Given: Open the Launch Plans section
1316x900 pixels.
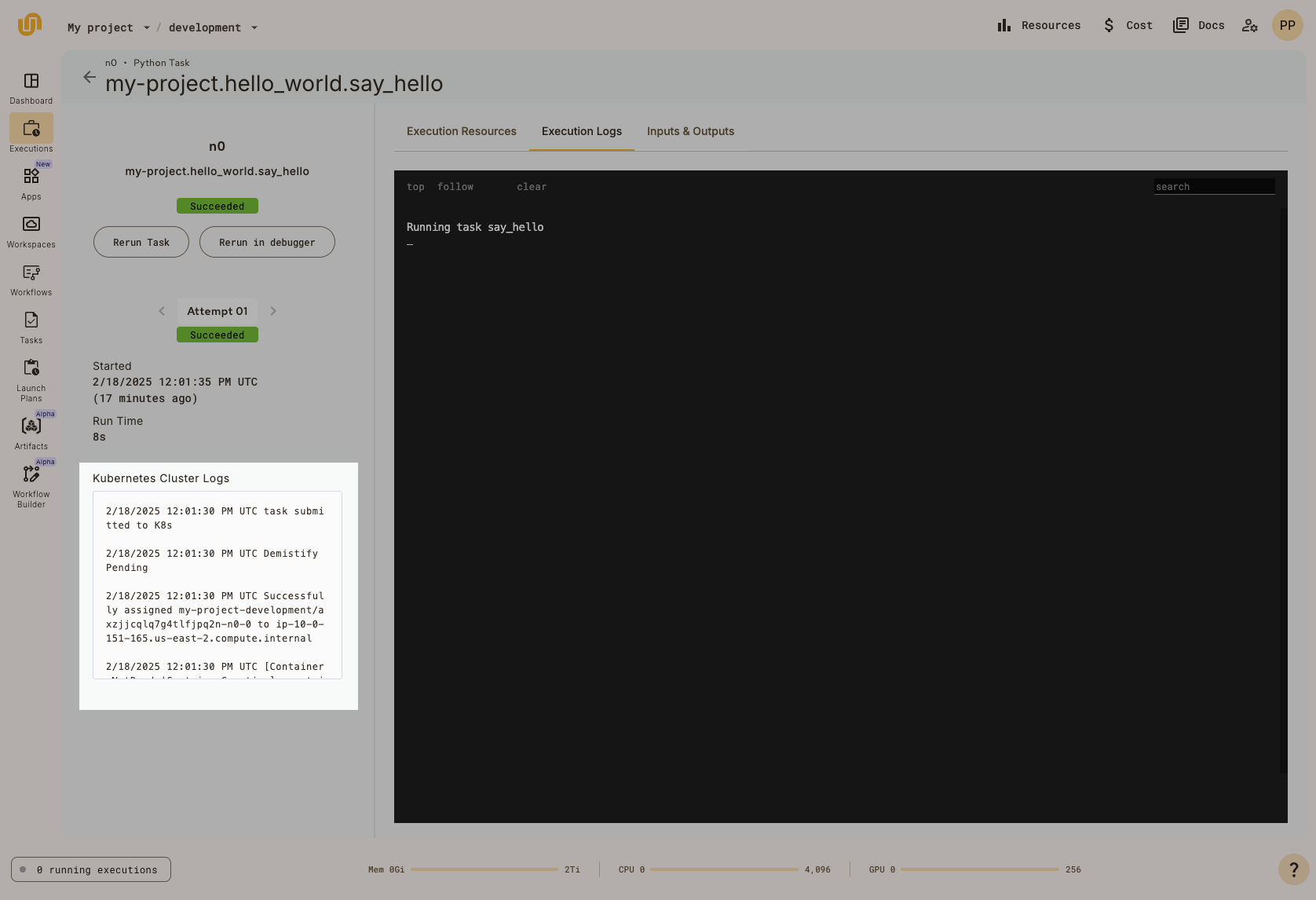Looking at the screenshot, I should (x=31, y=377).
